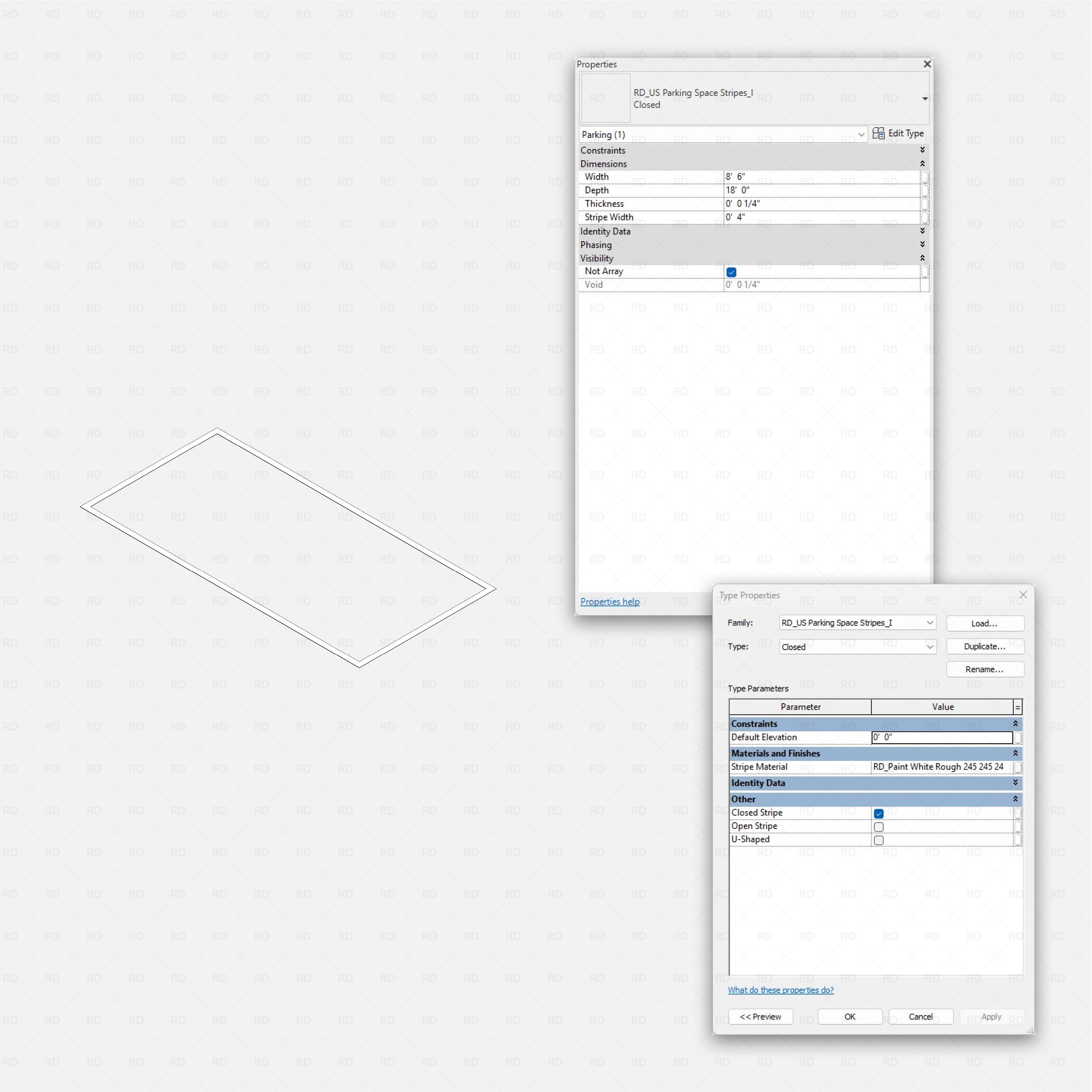Open the Properties help link
The width and height of the screenshot is (1092, 1092).
(x=609, y=601)
